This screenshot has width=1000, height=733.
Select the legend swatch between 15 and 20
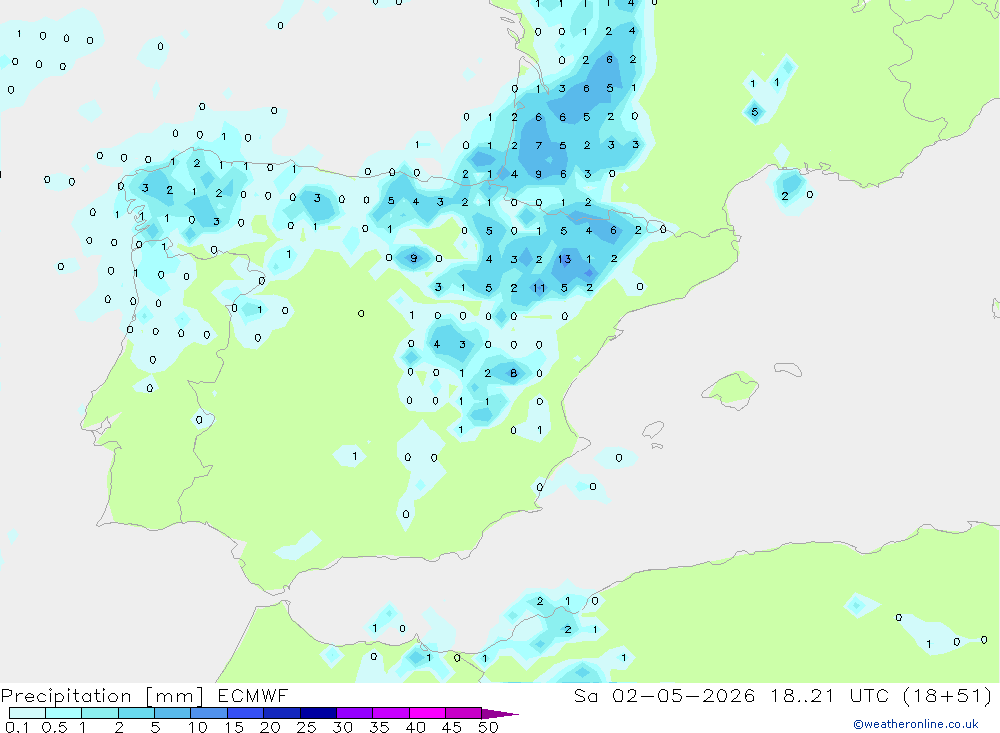[x=246, y=713]
